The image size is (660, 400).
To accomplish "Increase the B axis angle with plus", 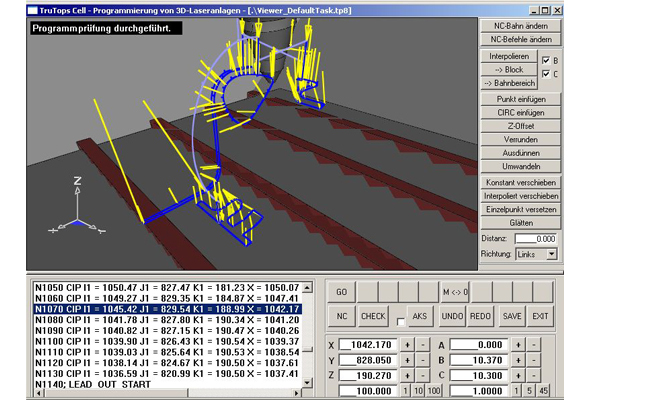I will pos(518,359).
